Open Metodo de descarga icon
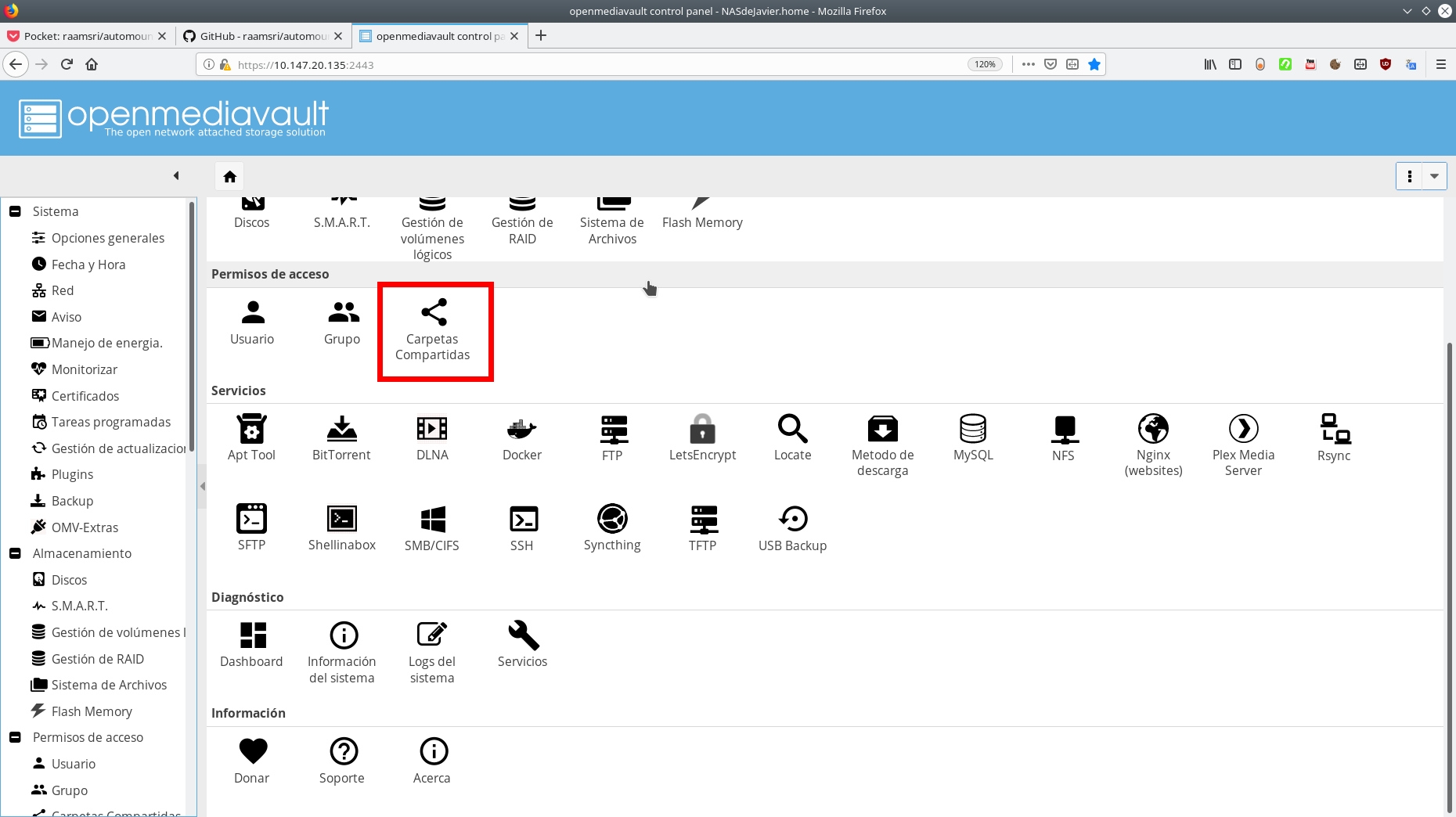Viewport: 1456px width, 817px height. click(883, 446)
